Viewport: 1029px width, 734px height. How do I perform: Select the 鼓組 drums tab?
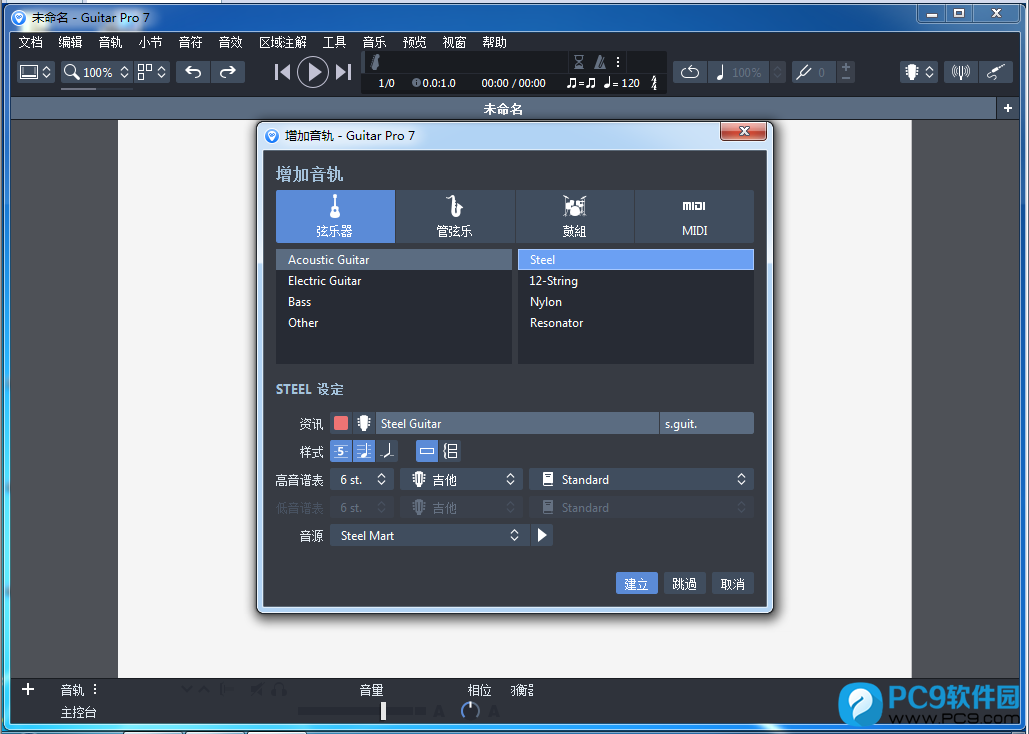click(575, 217)
